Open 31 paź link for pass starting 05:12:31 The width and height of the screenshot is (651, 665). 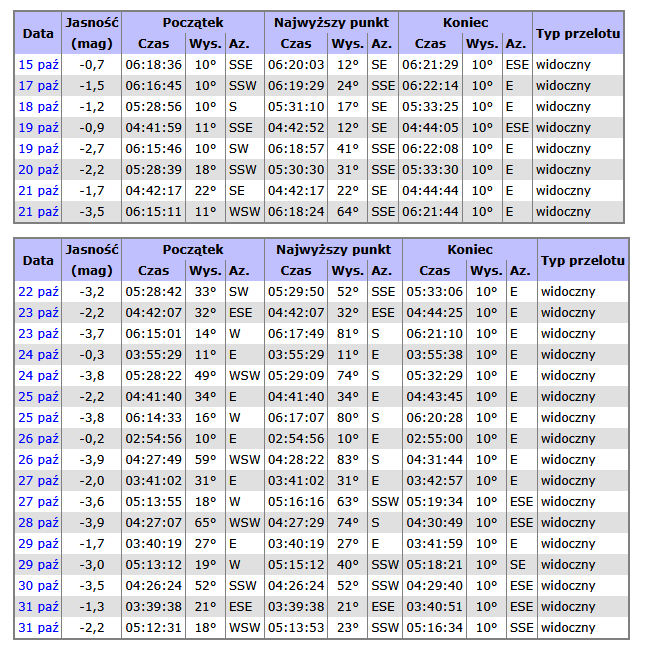click(38, 627)
